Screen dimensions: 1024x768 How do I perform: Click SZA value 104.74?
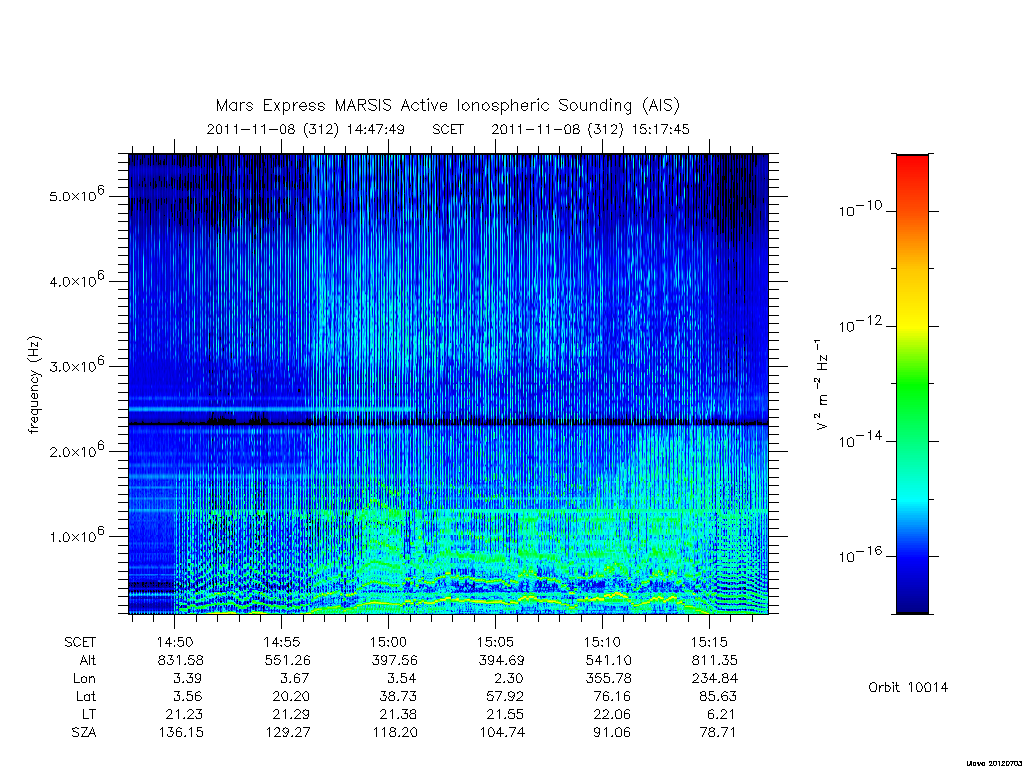coord(502,733)
